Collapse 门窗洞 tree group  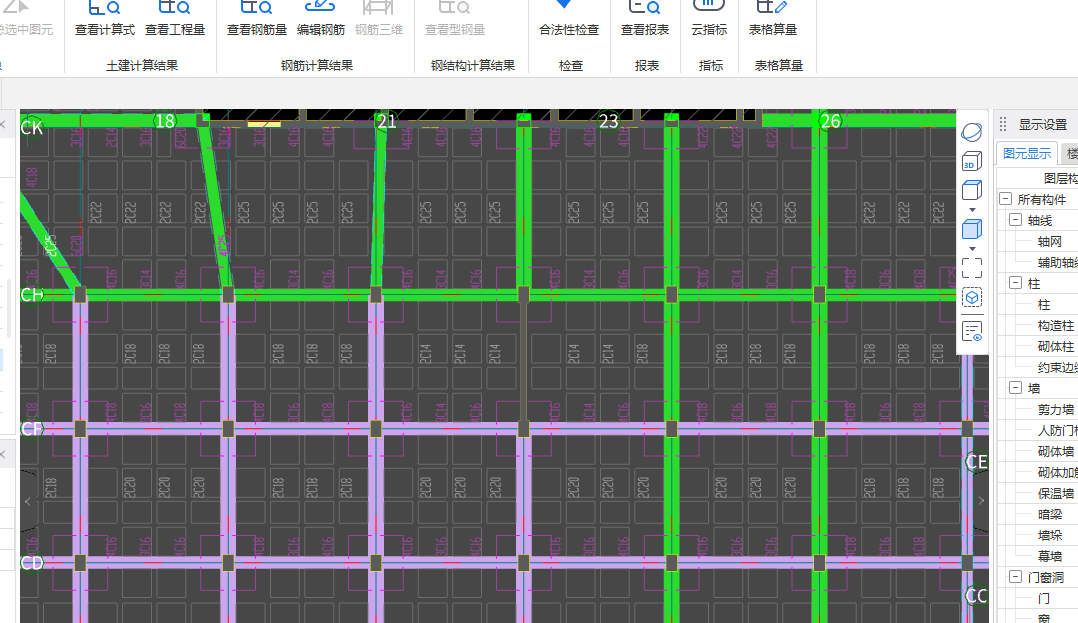pos(1015,576)
